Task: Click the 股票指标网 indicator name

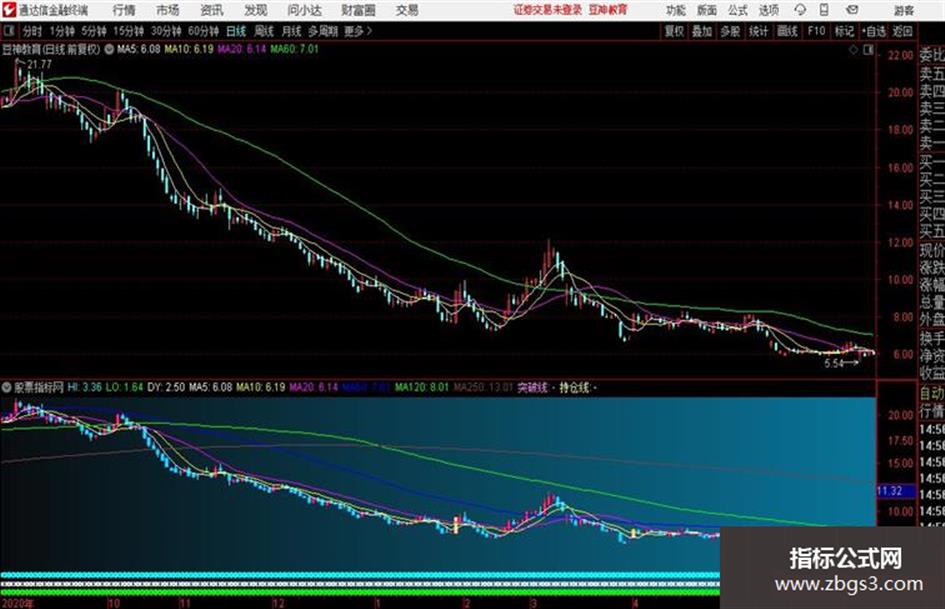Action: 39,387
